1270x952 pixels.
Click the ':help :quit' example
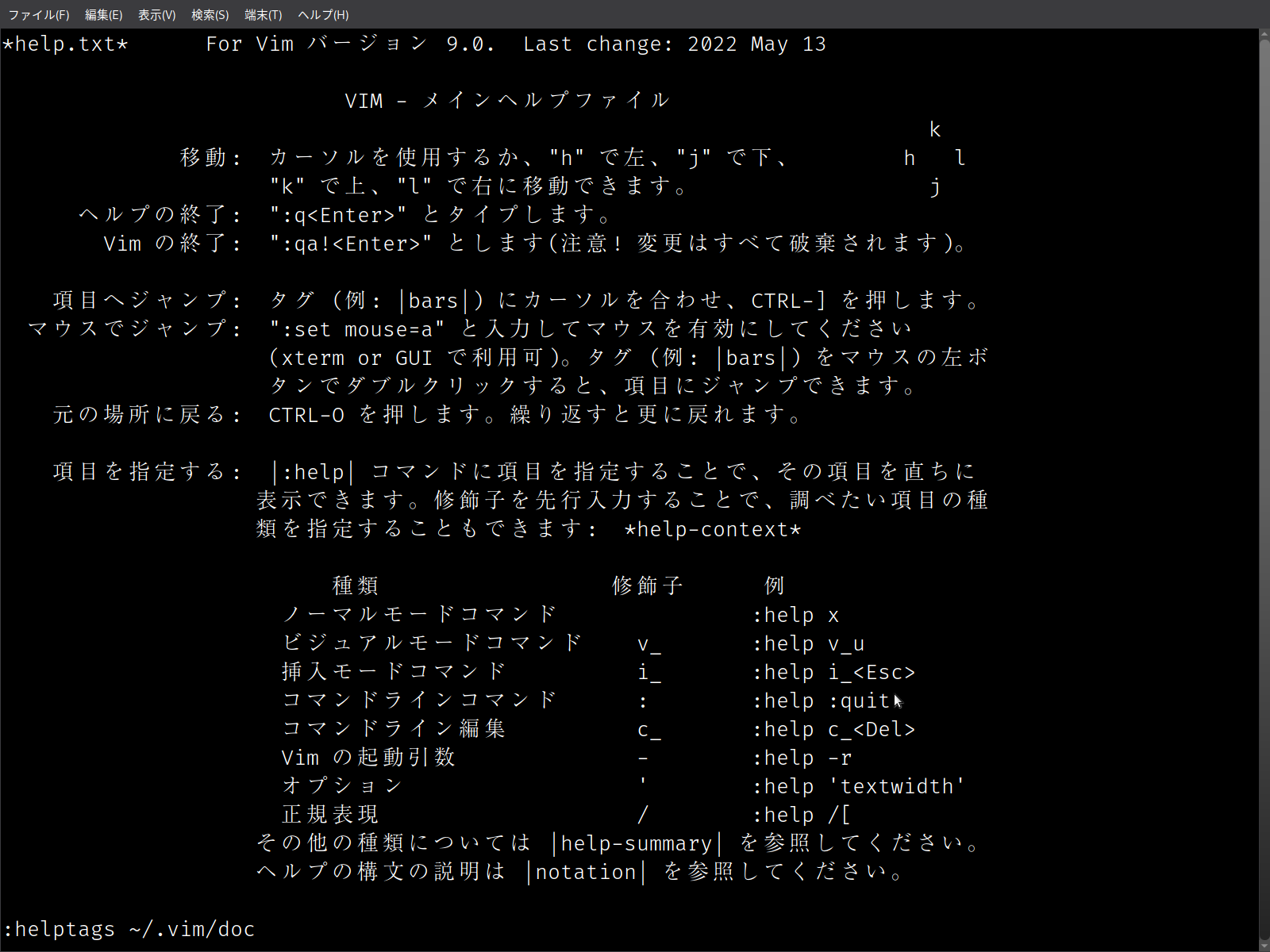point(821,701)
